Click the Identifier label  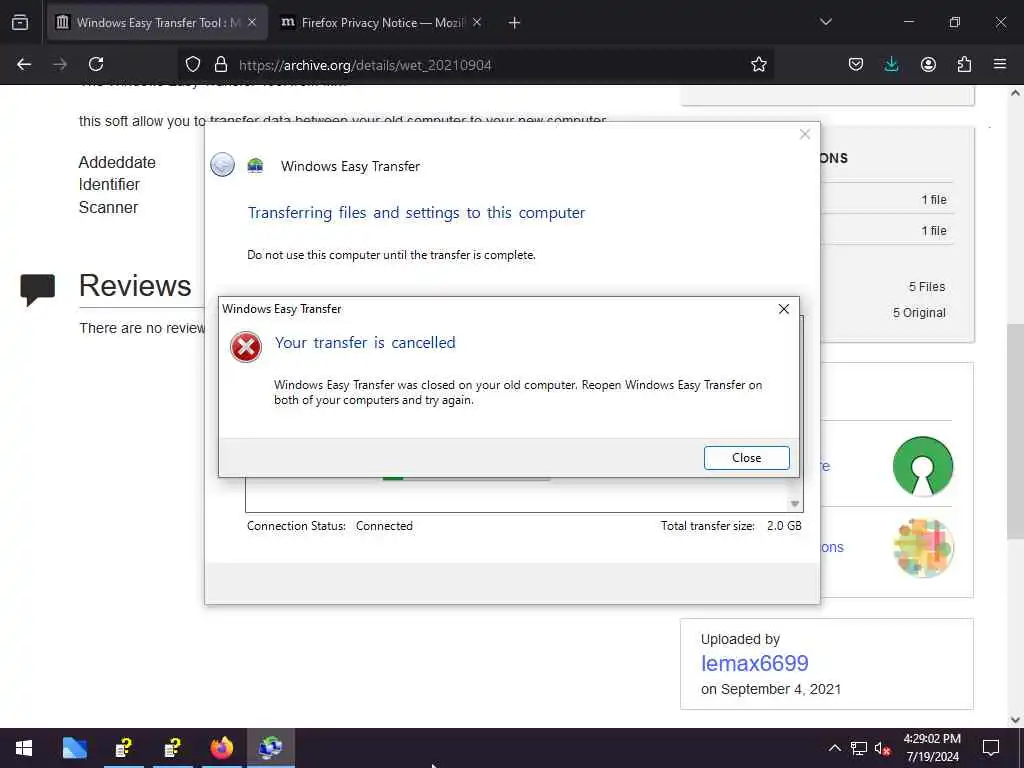pyautogui.click(x=109, y=185)
